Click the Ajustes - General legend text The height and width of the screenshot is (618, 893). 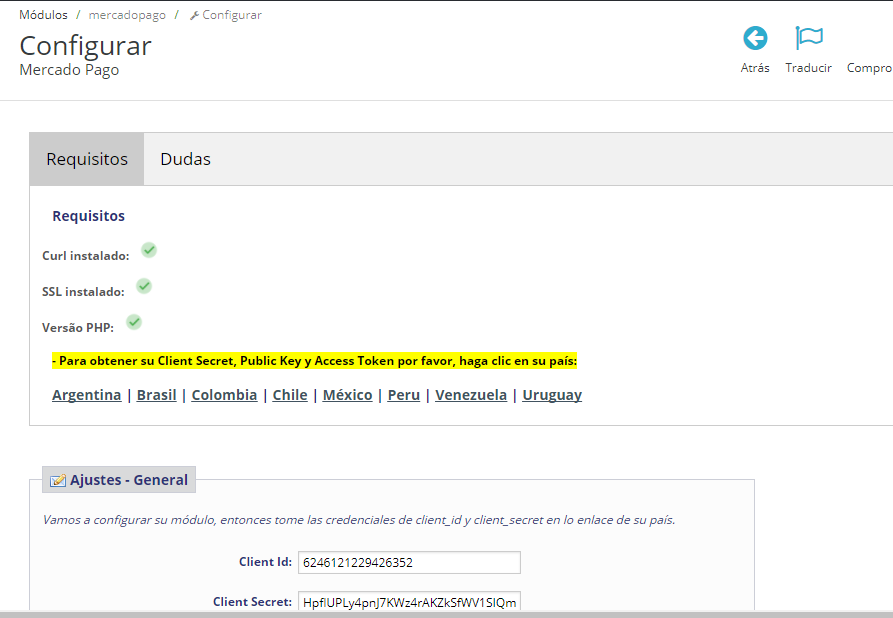[x=129, y=480]
